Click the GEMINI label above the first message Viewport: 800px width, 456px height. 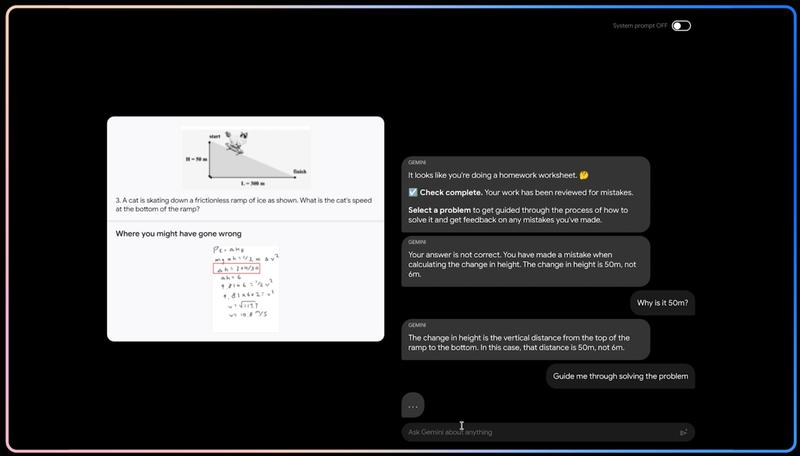point(417,163)
